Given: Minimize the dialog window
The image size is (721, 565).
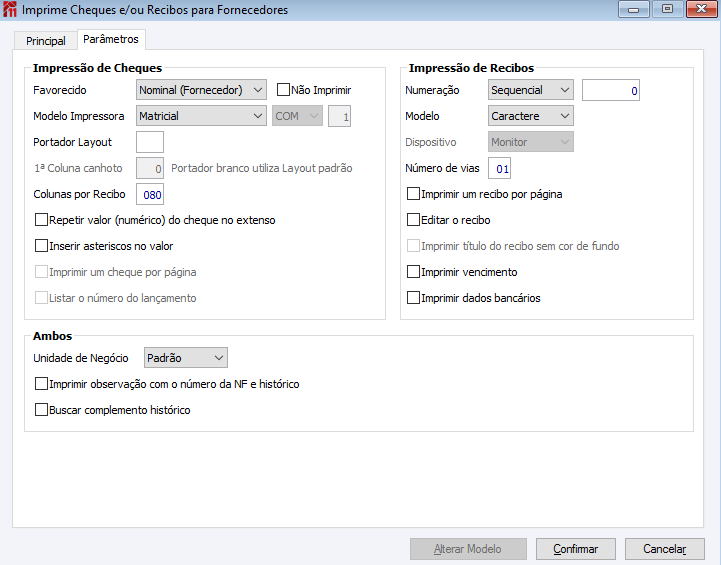Looking at the screenshot, I should 634,9.
